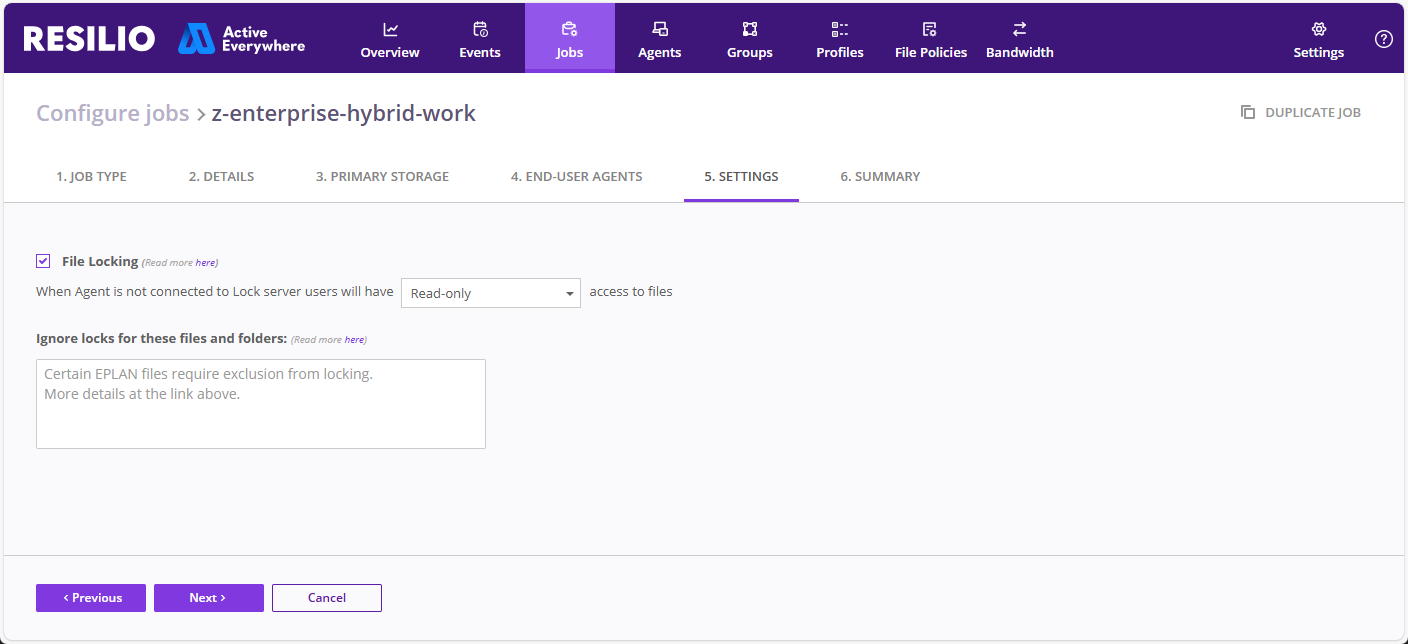Open Ignore locks 'here' read more link
1408x644 pixels.
pos(354,340)
